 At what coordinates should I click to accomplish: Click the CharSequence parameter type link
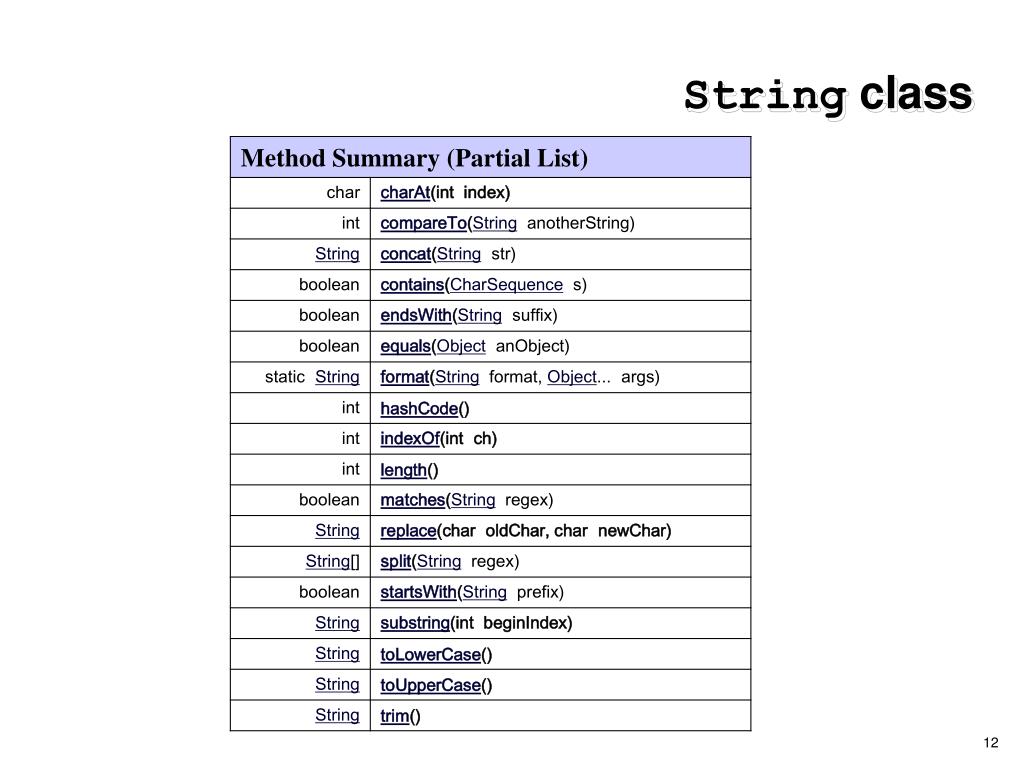point(506,285)
